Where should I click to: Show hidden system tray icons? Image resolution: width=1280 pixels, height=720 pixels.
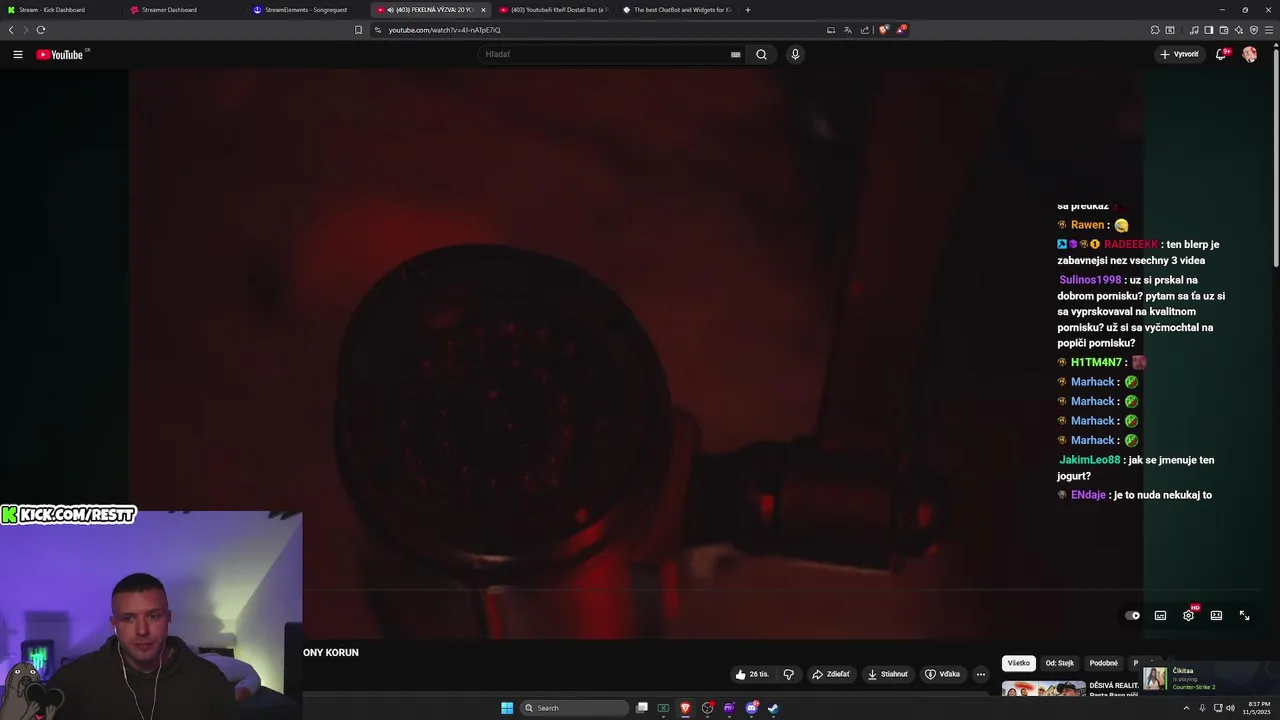click(x=1187, y=708)
